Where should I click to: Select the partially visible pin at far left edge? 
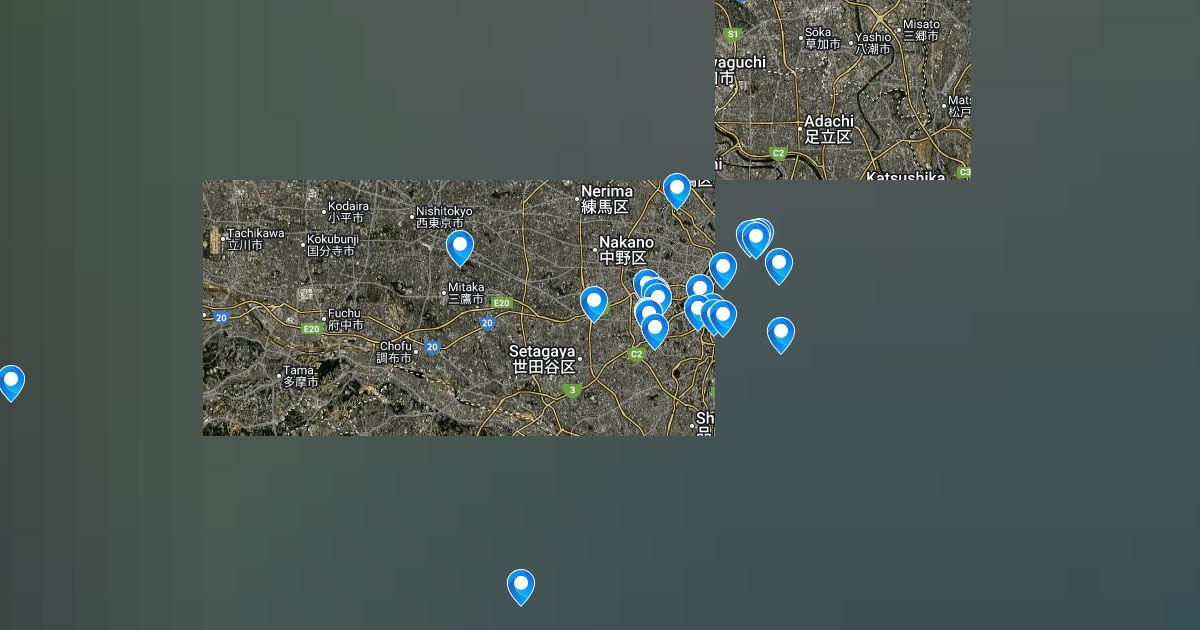10,382
